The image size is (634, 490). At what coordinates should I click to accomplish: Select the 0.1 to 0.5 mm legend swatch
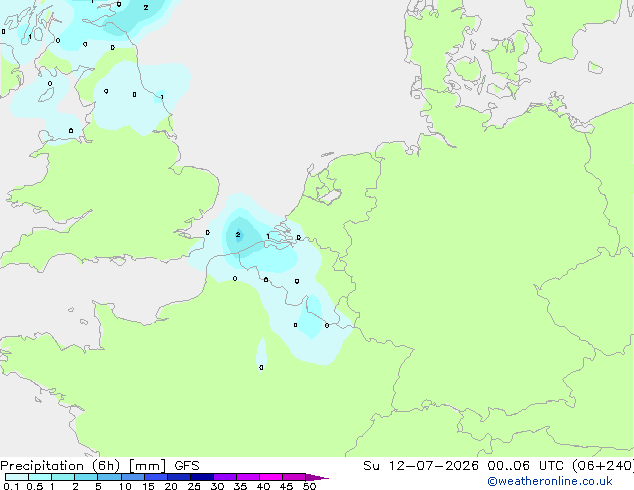pos(17,477)
